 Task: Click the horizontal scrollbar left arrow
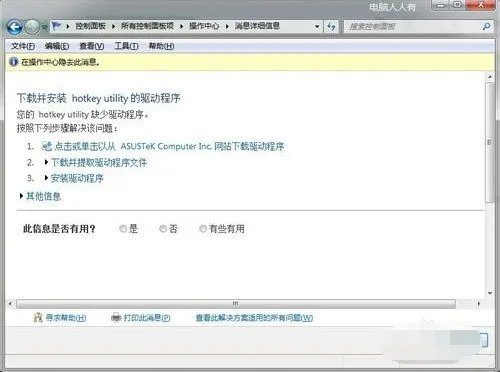click(x=10, y=304)
